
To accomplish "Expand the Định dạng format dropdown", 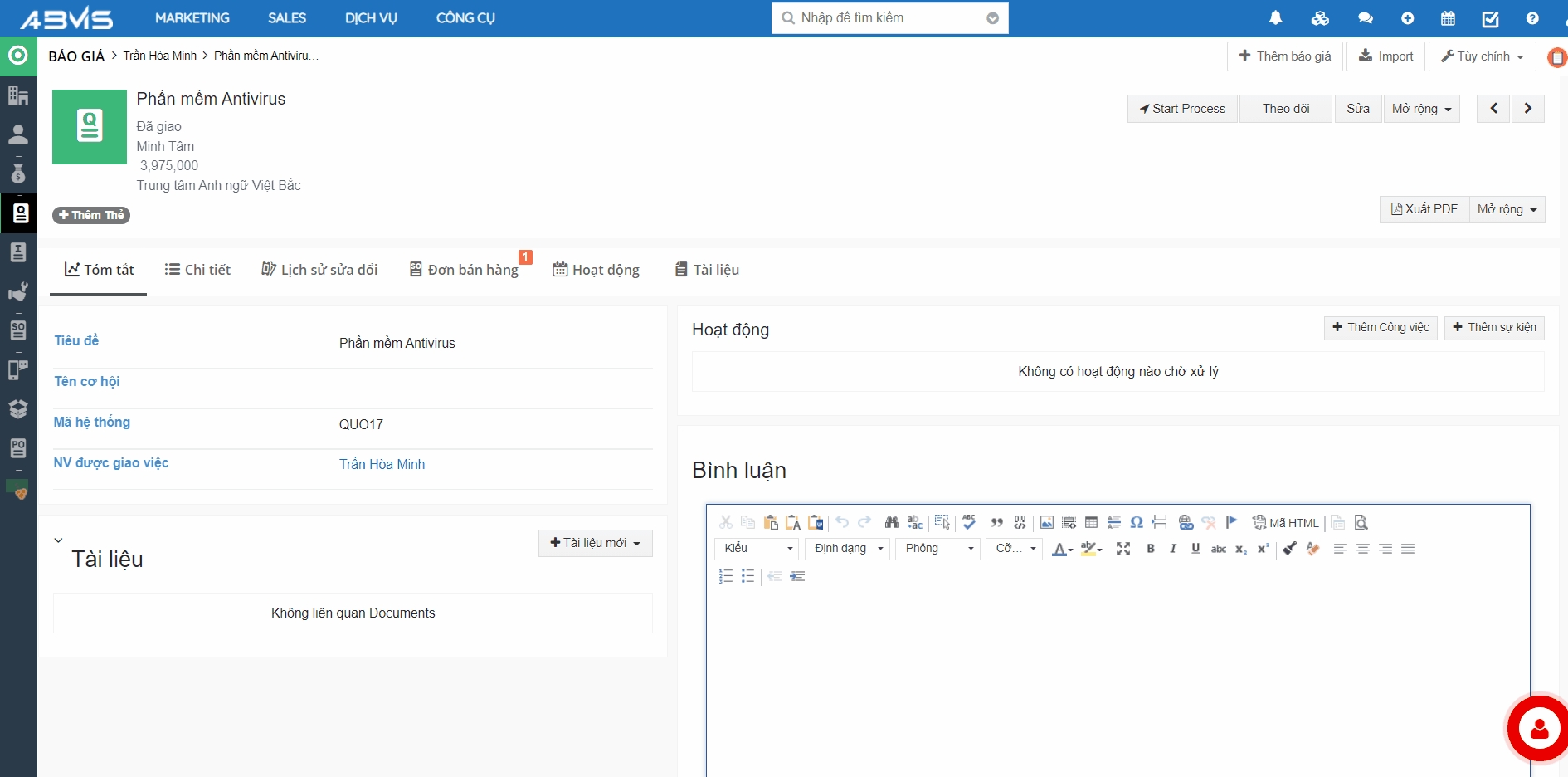I will [847, 549].
